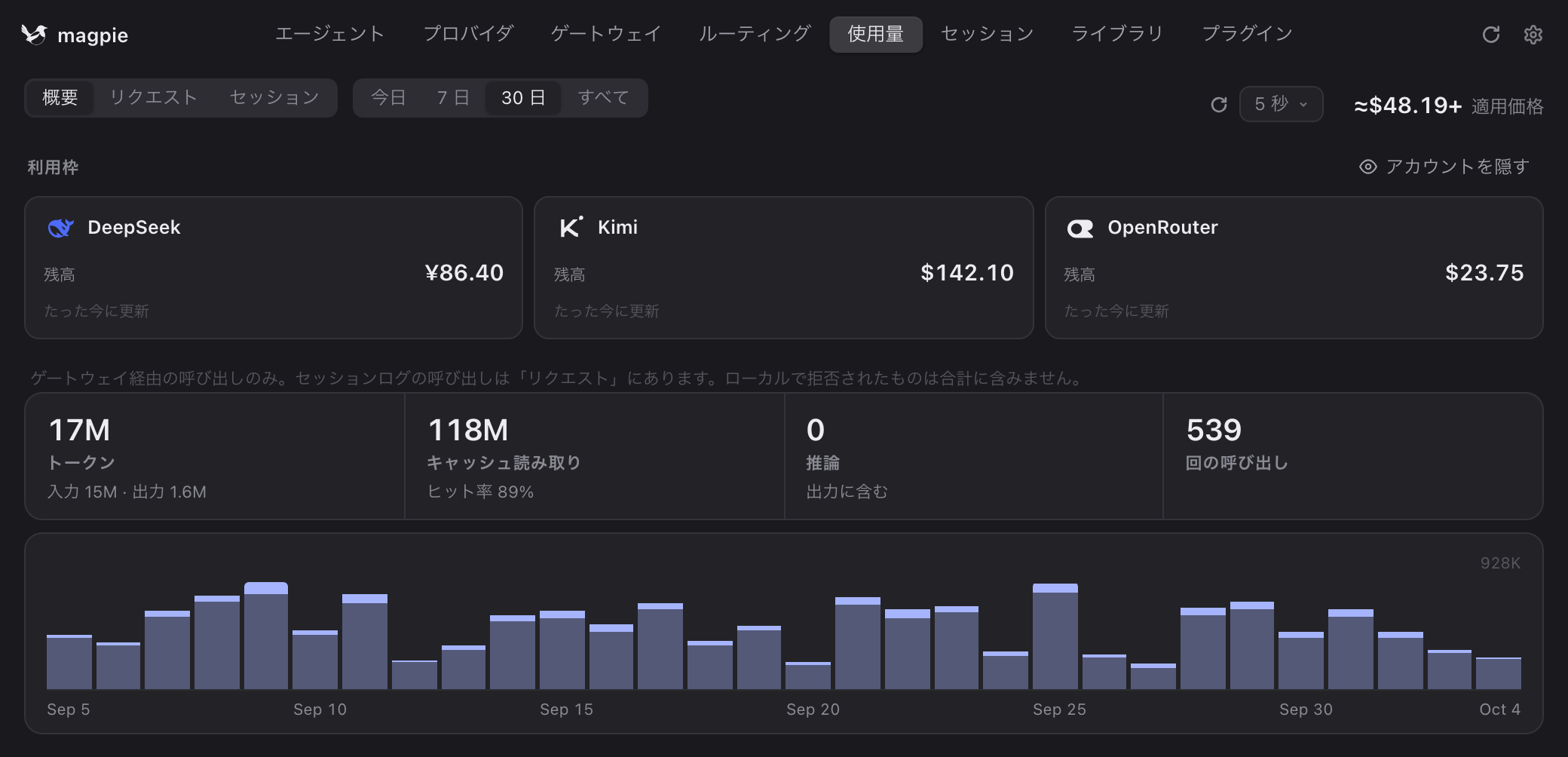Click the 118M キャッシュ読み取り stat

coord(595,456)
